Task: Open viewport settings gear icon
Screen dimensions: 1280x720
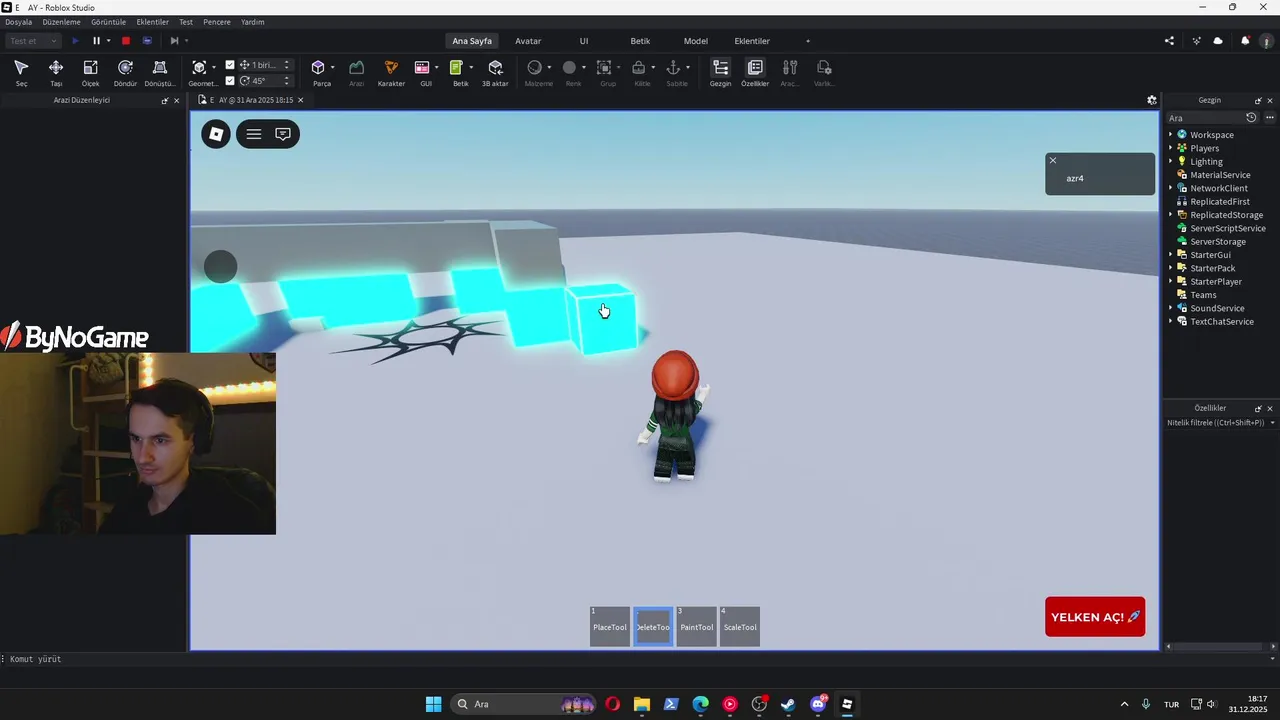Action: [1152, 100]
